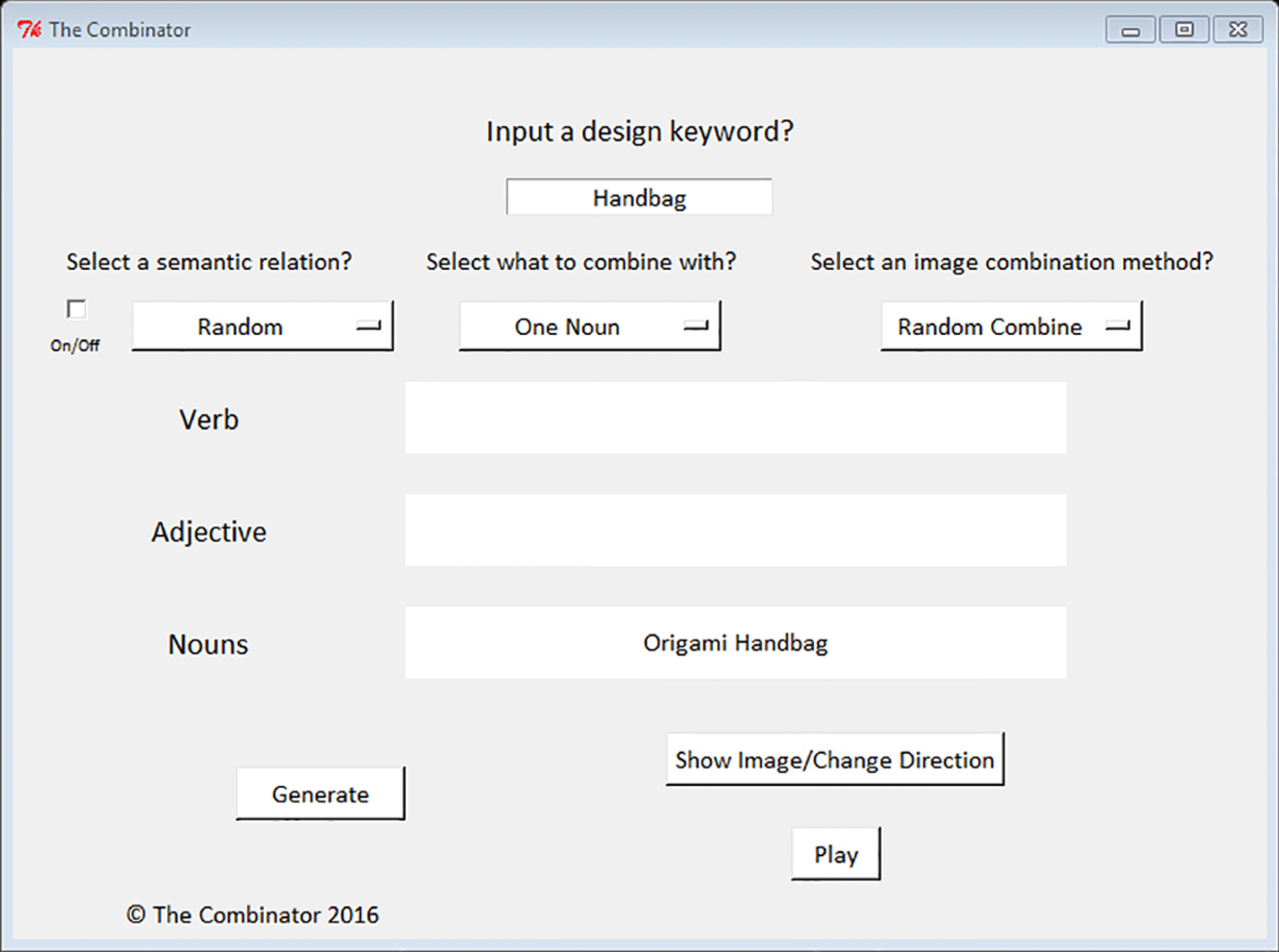The width and height of the screenshot is (1279, 952).
Task: Click the The Combinator window title text
Action: 119,30
